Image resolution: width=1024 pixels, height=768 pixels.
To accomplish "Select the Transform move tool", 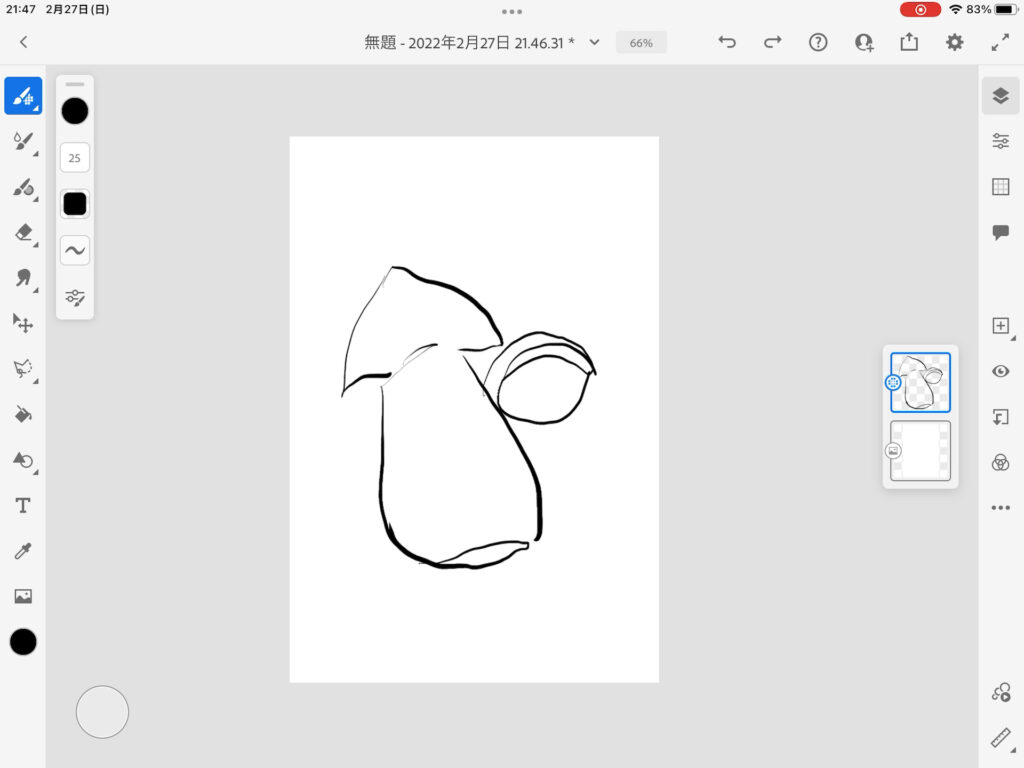I will coord(23,323).
